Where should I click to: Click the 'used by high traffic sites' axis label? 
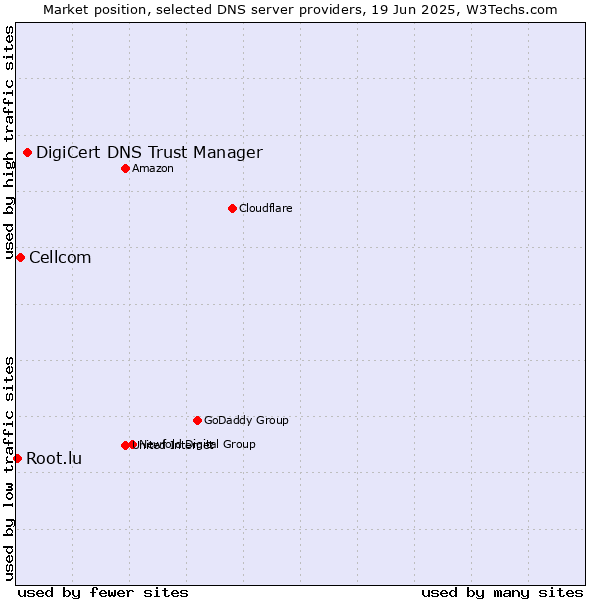pyautogui.click(x=9, y=142)
